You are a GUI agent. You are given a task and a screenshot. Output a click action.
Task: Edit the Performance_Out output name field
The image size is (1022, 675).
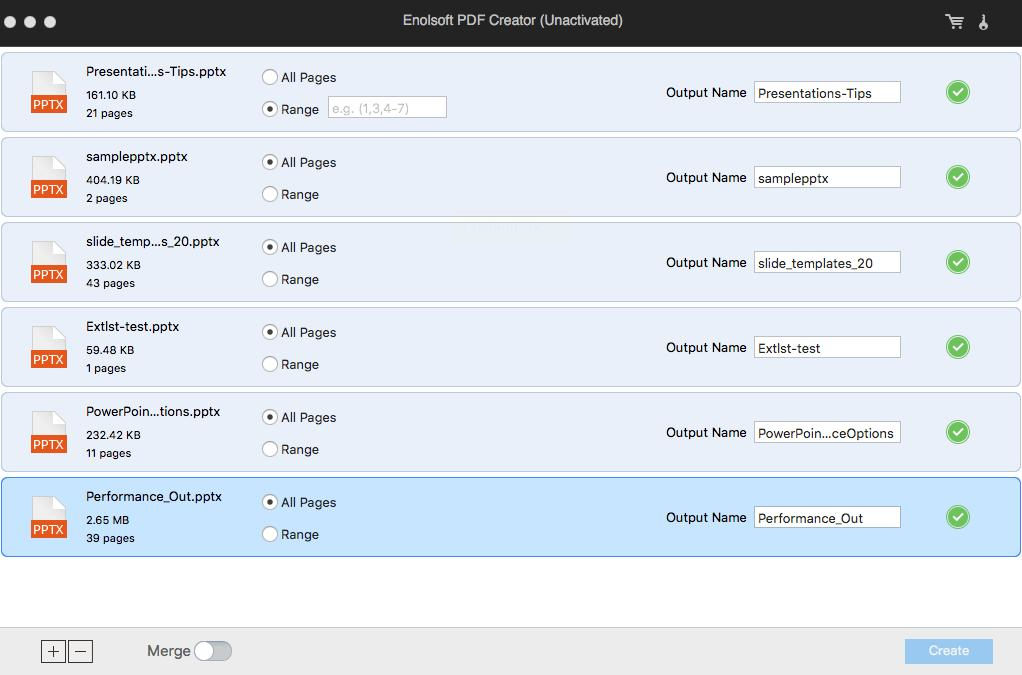pos(827,517)
